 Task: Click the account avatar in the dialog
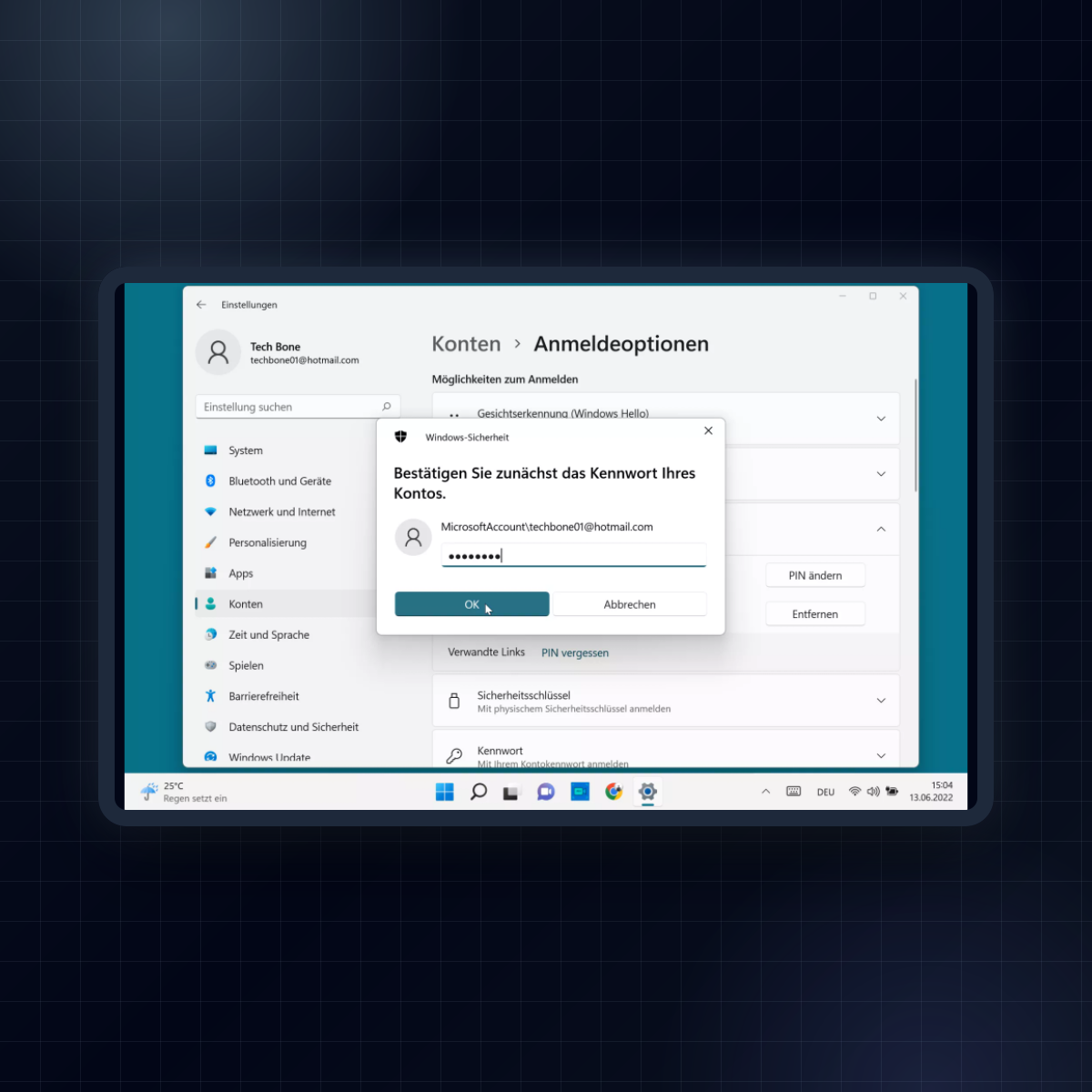pyautogui.click(x=413, y=538)
